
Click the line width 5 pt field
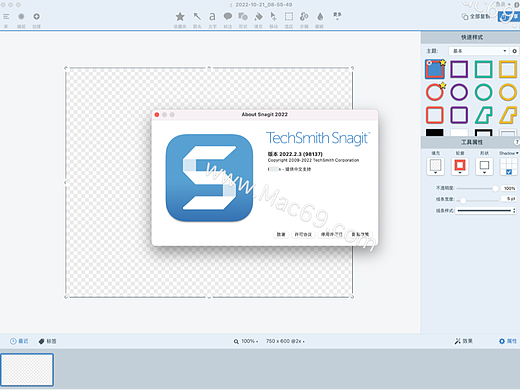pyautogui.click(x=509, y=199)
